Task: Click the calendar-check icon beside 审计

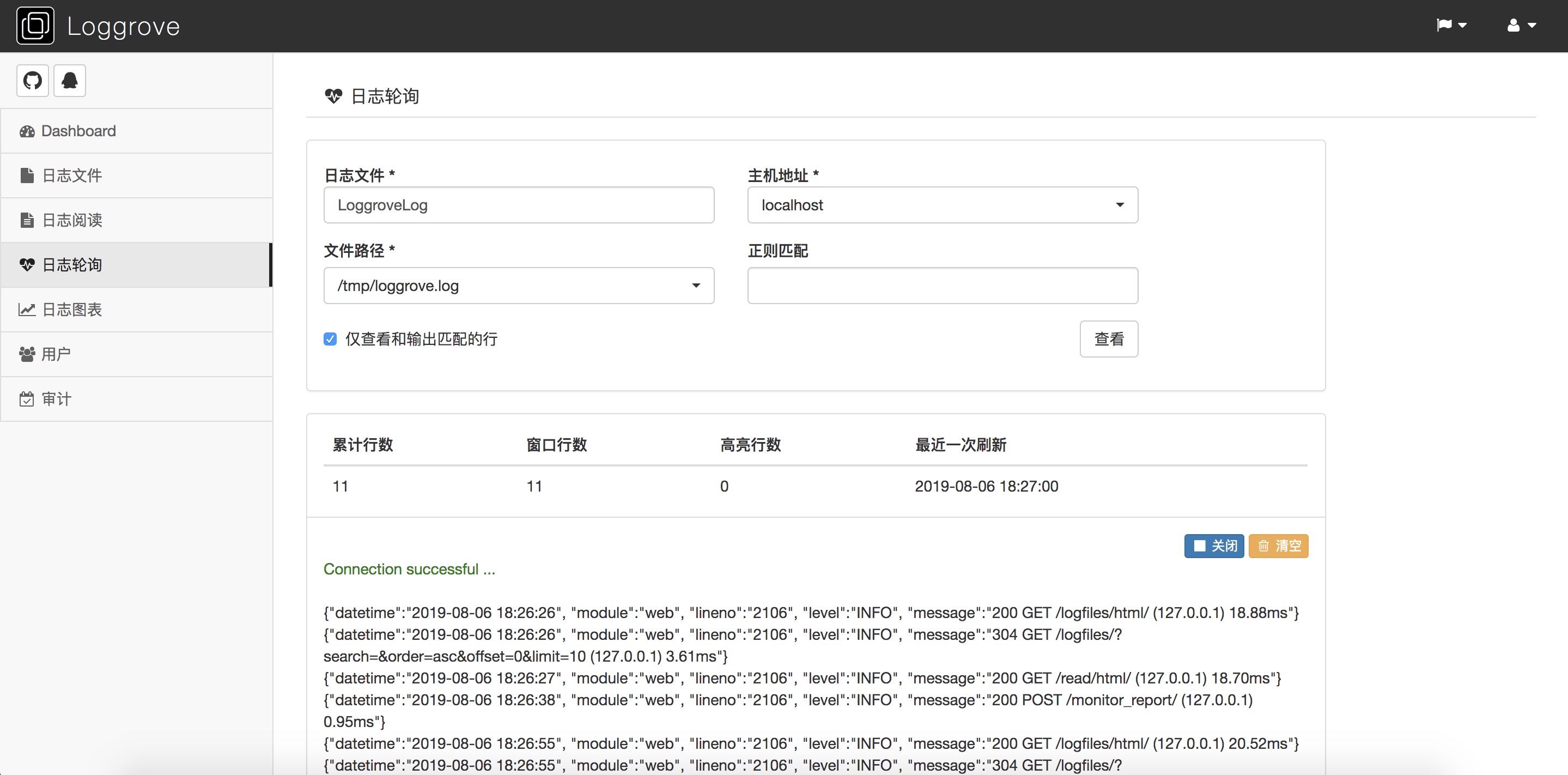Action: pos(27,399)
